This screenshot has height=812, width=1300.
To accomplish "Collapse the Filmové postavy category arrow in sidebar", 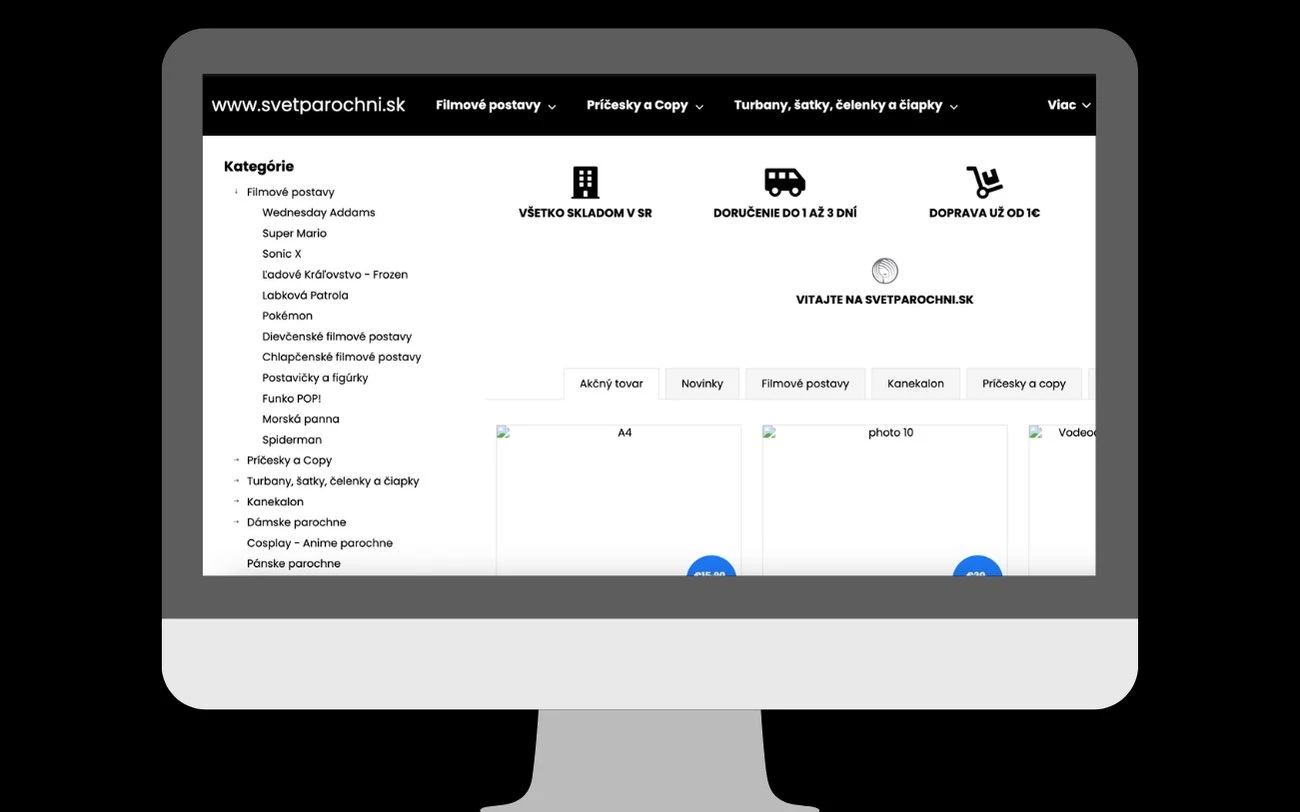I will coord(237,191).
